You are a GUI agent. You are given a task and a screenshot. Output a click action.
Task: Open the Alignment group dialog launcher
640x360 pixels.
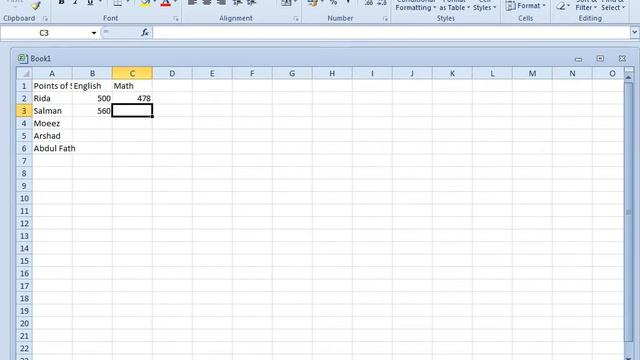pos(296,19)
